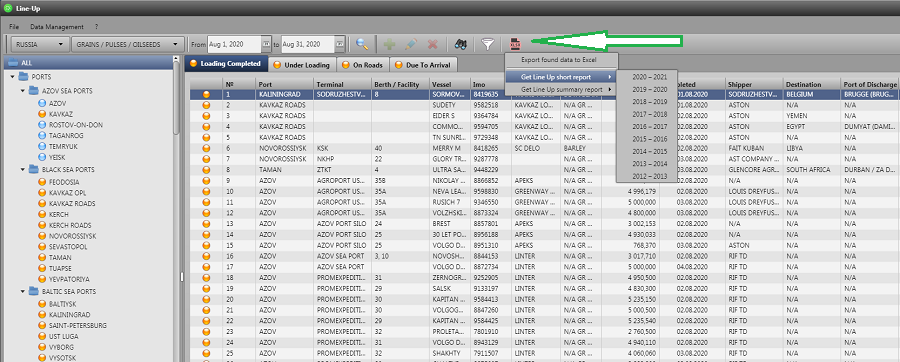The height and width of the screenshot is (362, 900).
Task: Open the GRAINS / PULSES / OILSEEDS dropdown
Action: [127, 44]
